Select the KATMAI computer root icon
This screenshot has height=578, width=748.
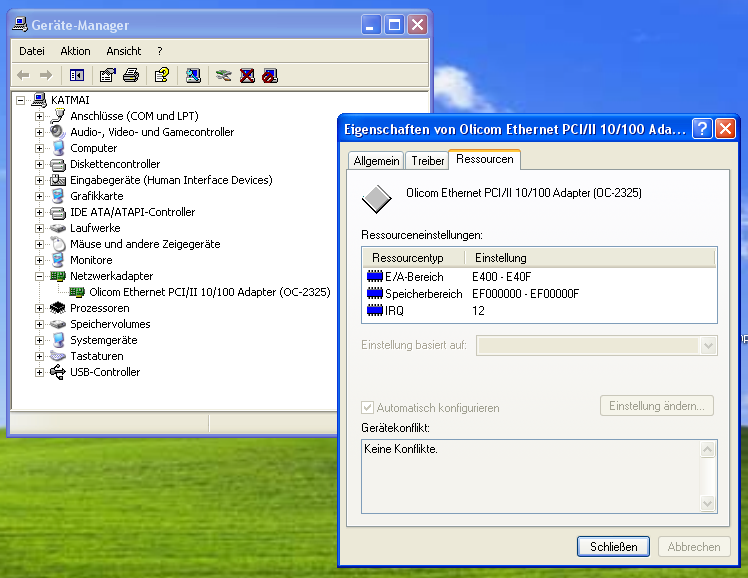(39, 100)
